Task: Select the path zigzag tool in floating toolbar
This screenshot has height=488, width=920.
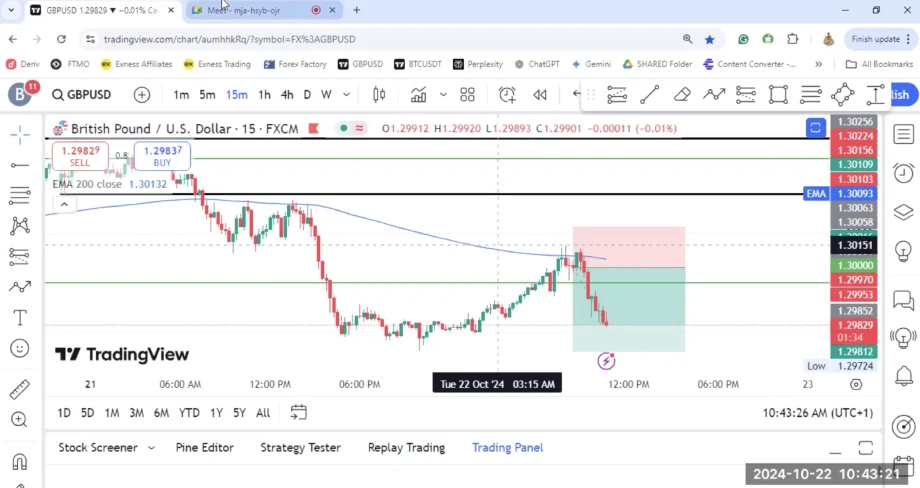Action: tap(714, 94)
